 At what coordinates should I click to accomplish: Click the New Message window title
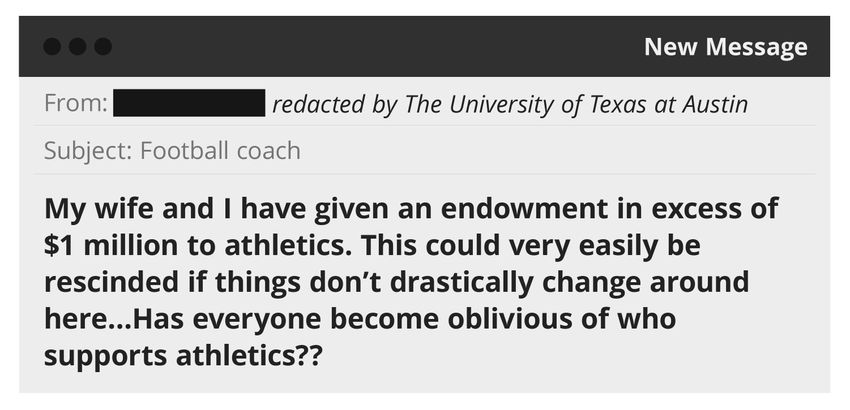[x=725, y=47]
